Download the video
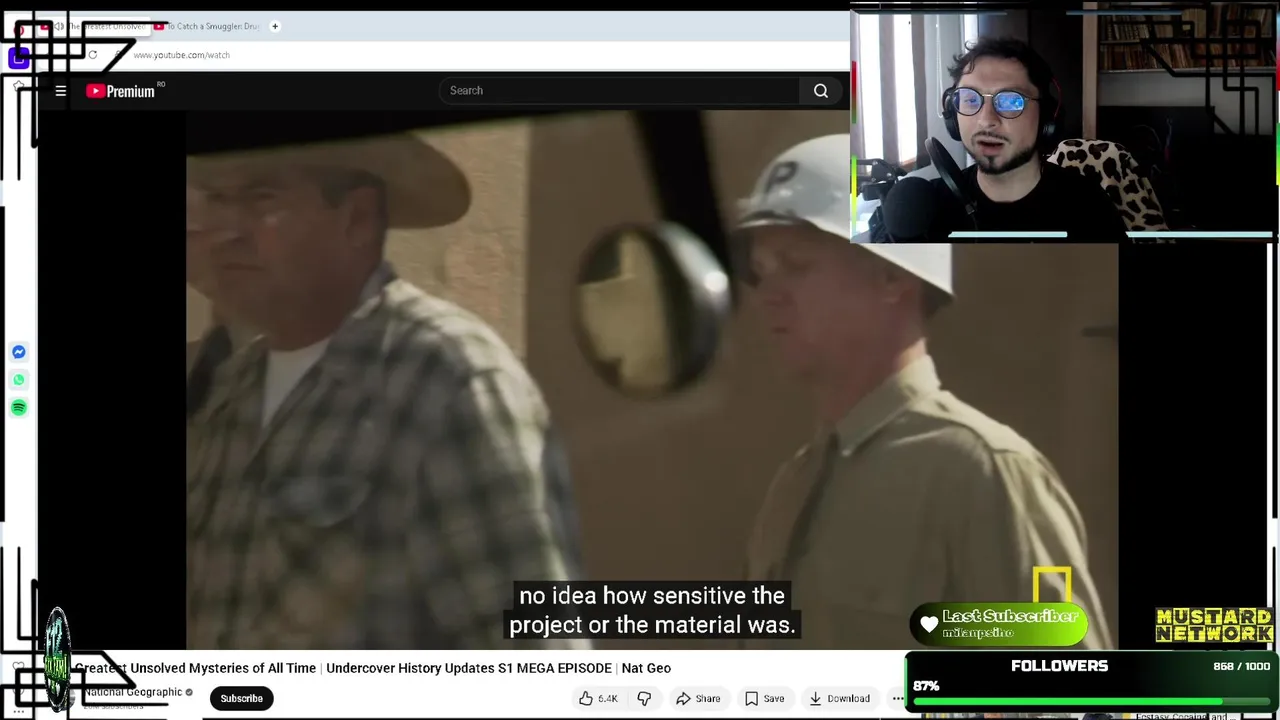1280x720 pixels. point(839,698)
